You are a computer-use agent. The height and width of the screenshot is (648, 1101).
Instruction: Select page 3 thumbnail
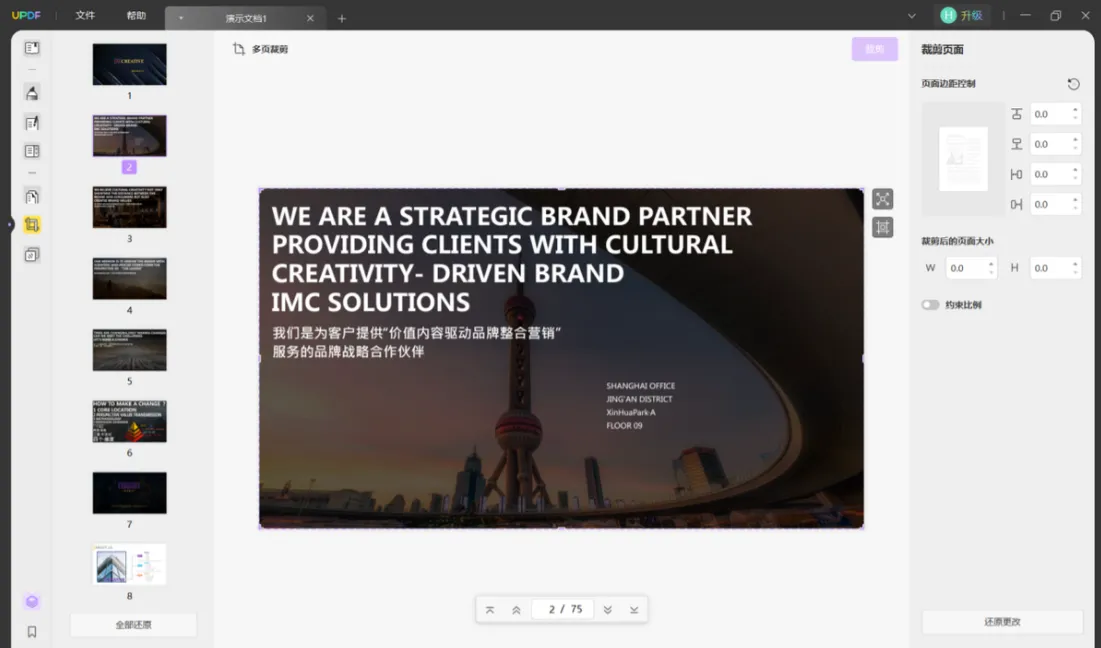click(130, 207)
